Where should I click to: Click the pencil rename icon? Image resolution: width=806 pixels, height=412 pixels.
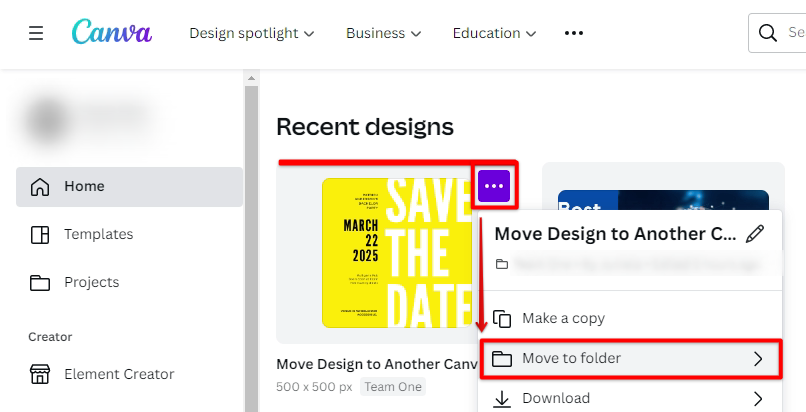755,234
